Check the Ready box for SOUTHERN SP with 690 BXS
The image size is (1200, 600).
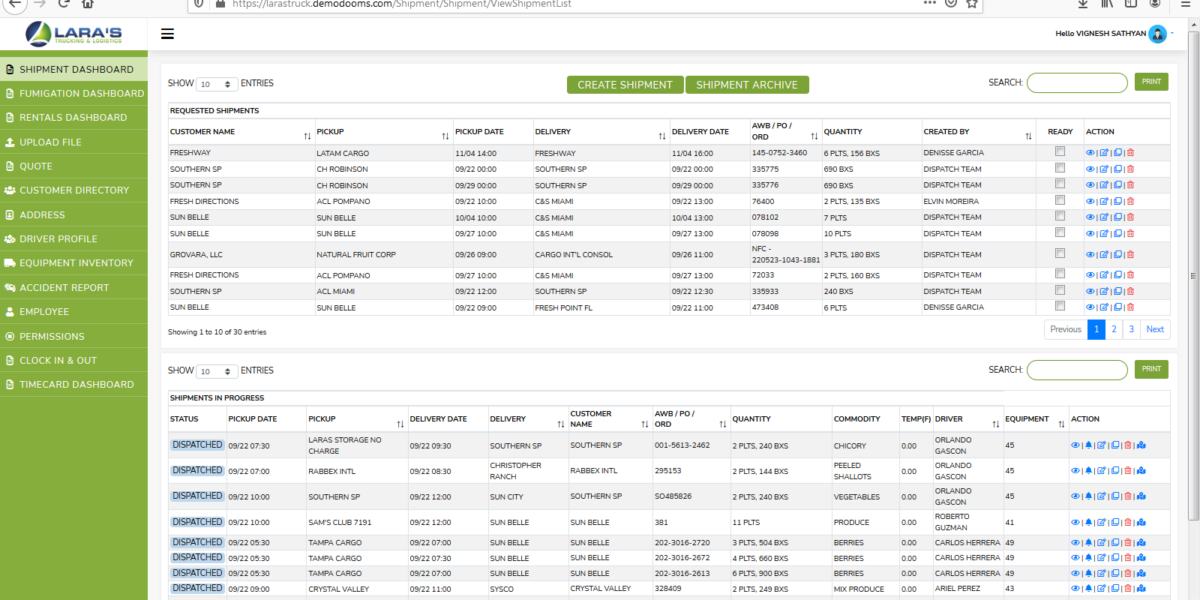click(x=1060, y=169)
